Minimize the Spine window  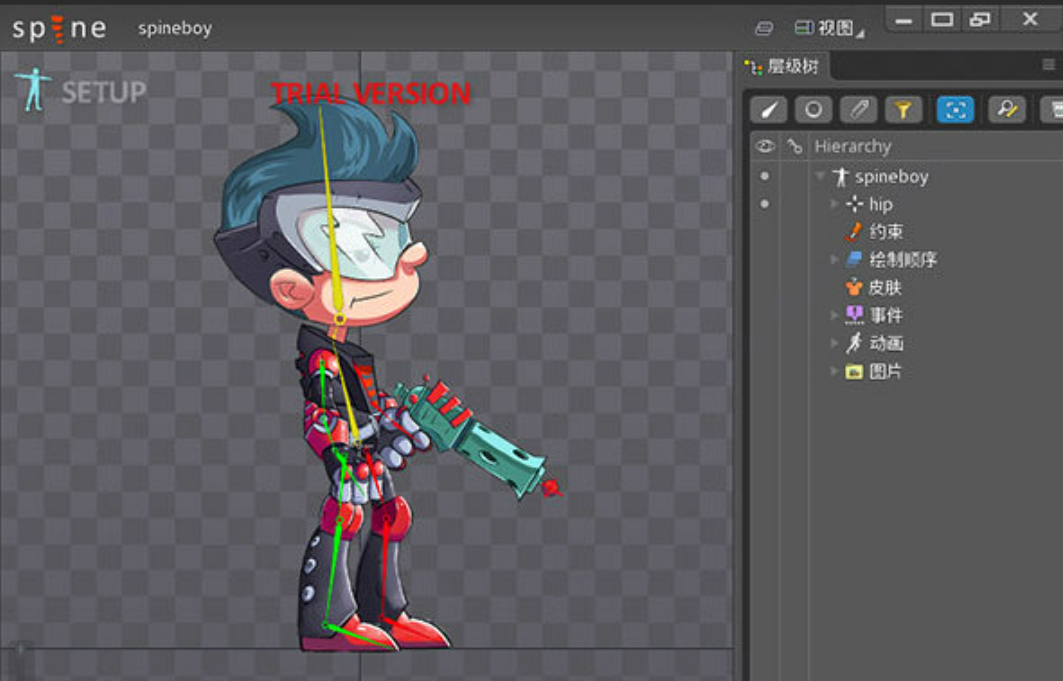(x=904, y=20)
